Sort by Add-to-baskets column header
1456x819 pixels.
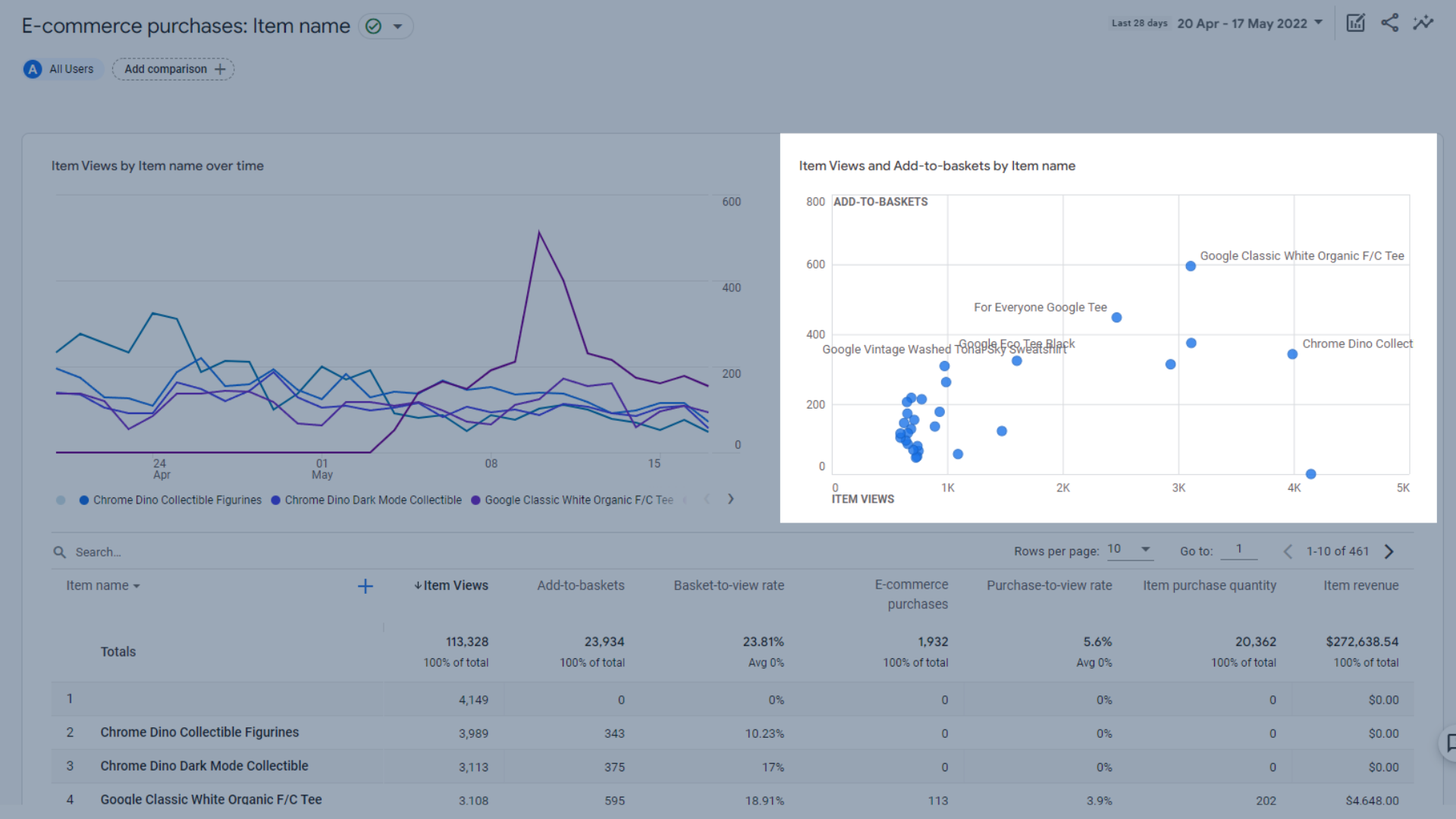pos(580,585)
